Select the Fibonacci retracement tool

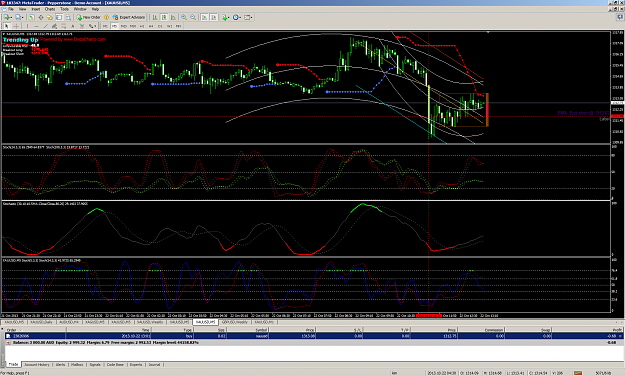pyautogui.click(x=63, y=26)
